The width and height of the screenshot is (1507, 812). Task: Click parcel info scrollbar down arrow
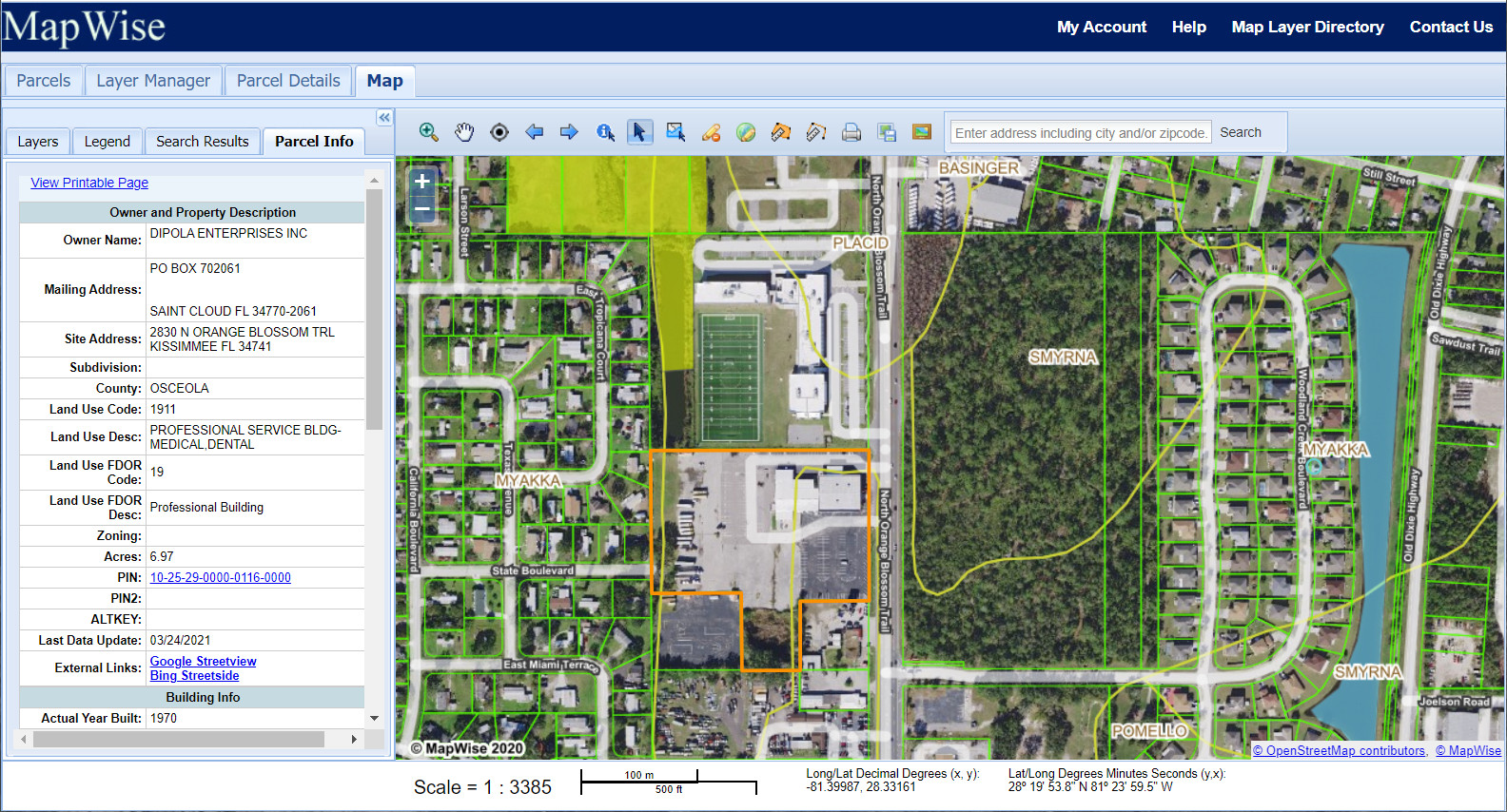coord(374,718)
